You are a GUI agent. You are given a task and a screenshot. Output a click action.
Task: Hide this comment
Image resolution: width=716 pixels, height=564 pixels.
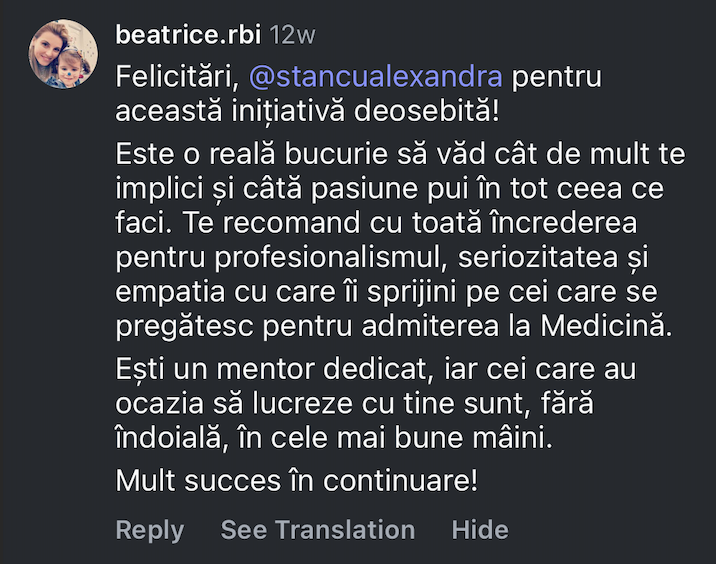(479, 529)
